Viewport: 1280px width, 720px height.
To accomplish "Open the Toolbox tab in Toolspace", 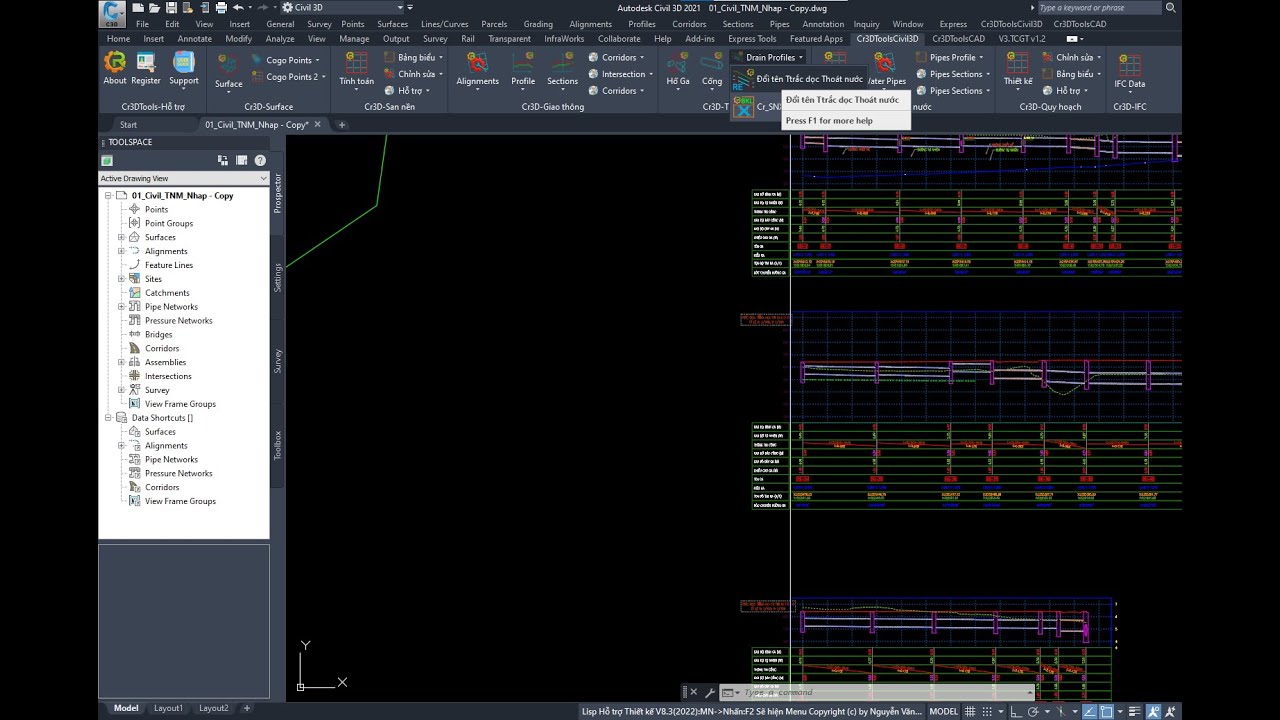I will tap(278, 445).
